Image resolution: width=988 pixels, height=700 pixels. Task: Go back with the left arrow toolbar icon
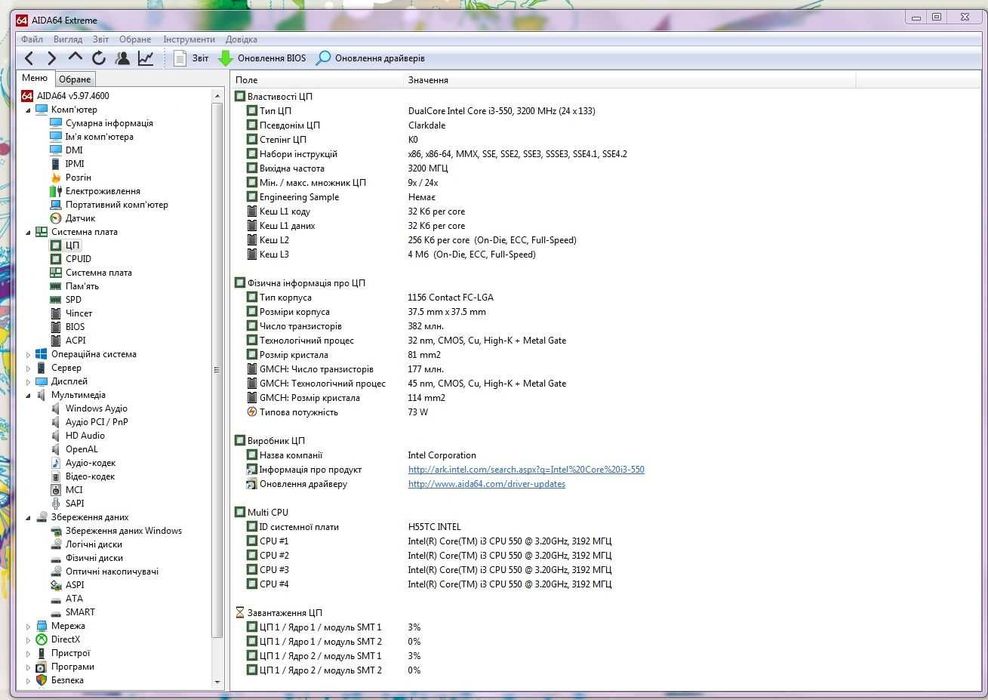click(x=29, y=59)
